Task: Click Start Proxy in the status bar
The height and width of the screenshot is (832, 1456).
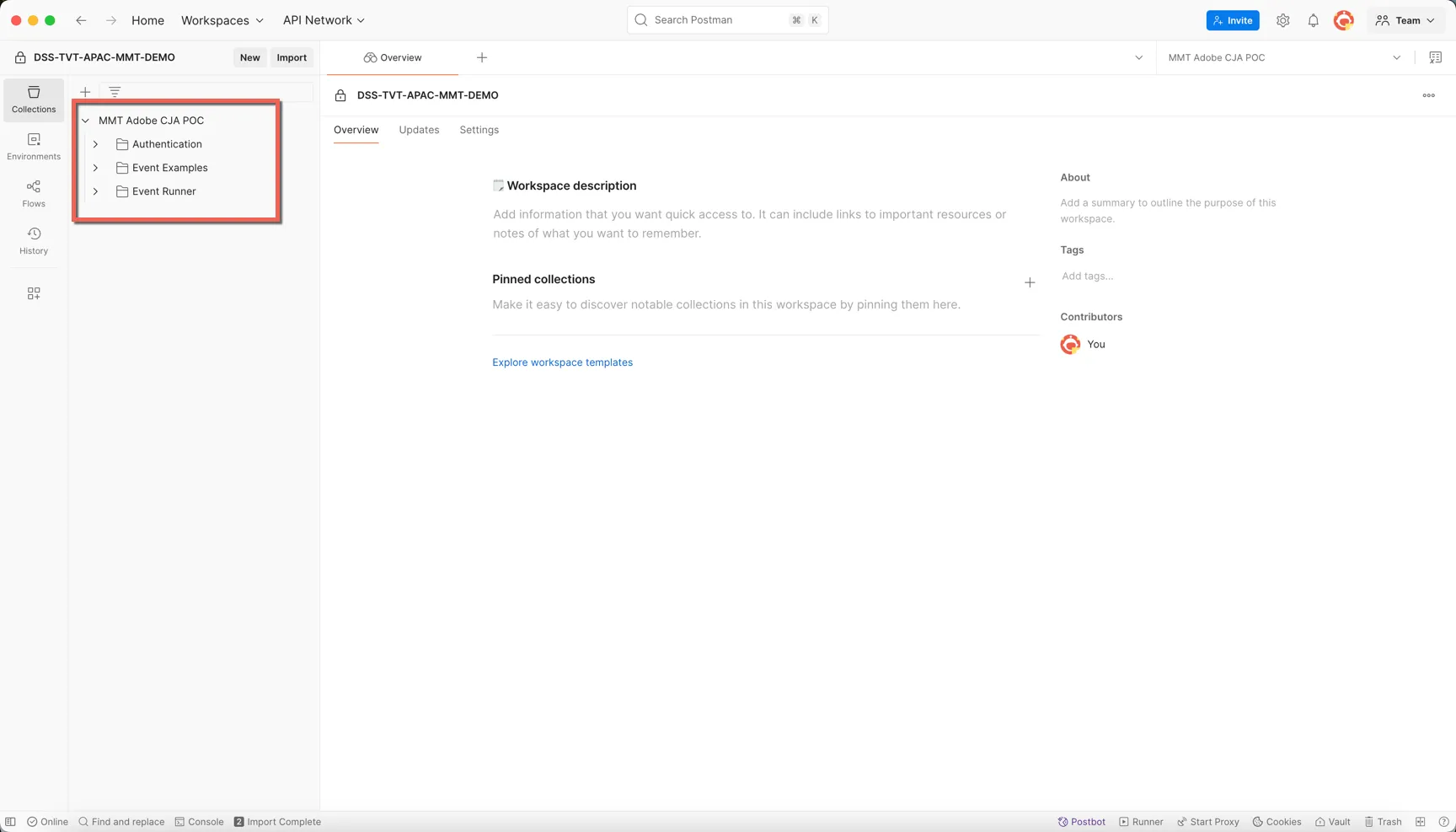Action: [1207, 822]
